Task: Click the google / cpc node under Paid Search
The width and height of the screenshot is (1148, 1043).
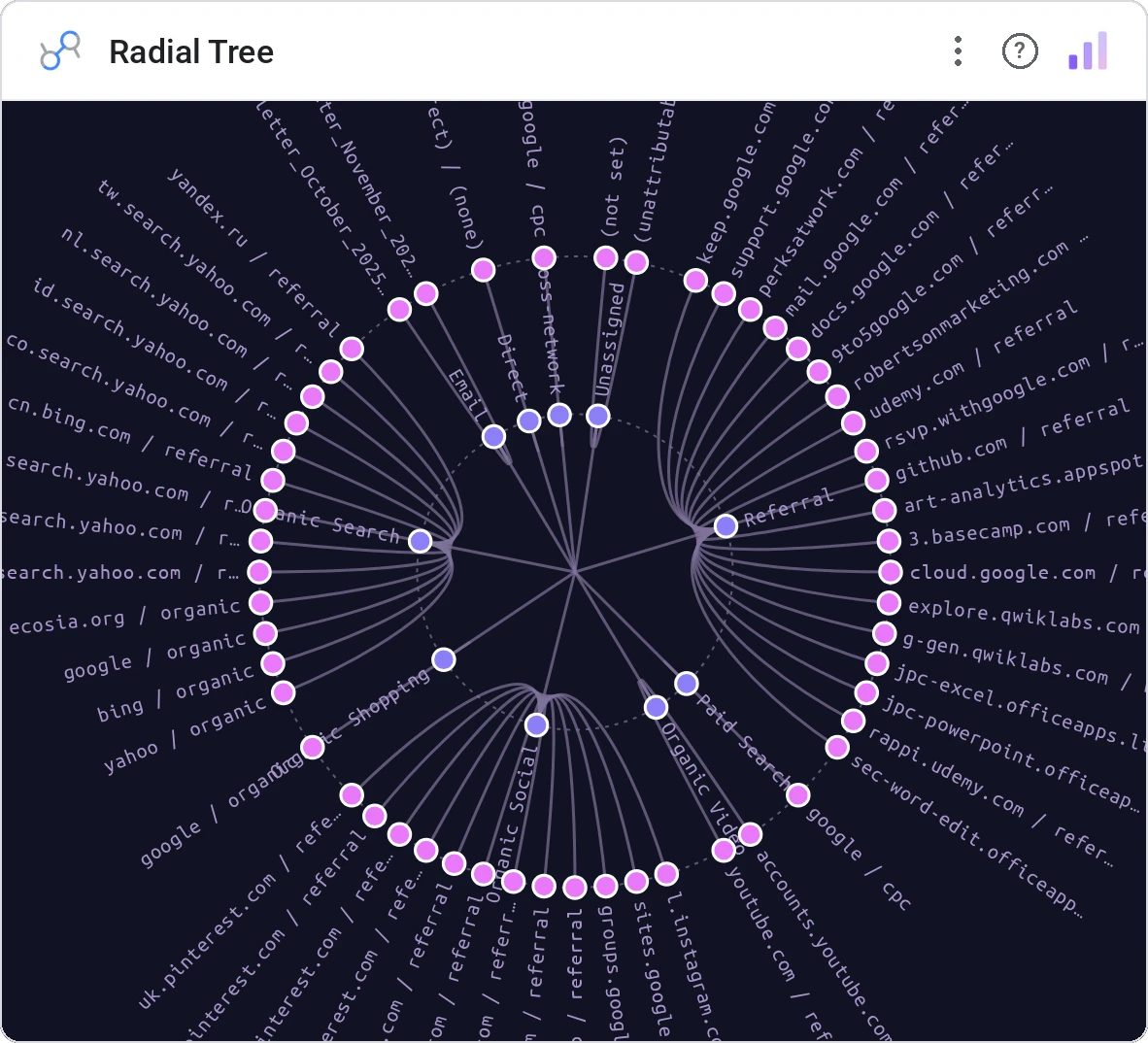Action: point(798,795)
